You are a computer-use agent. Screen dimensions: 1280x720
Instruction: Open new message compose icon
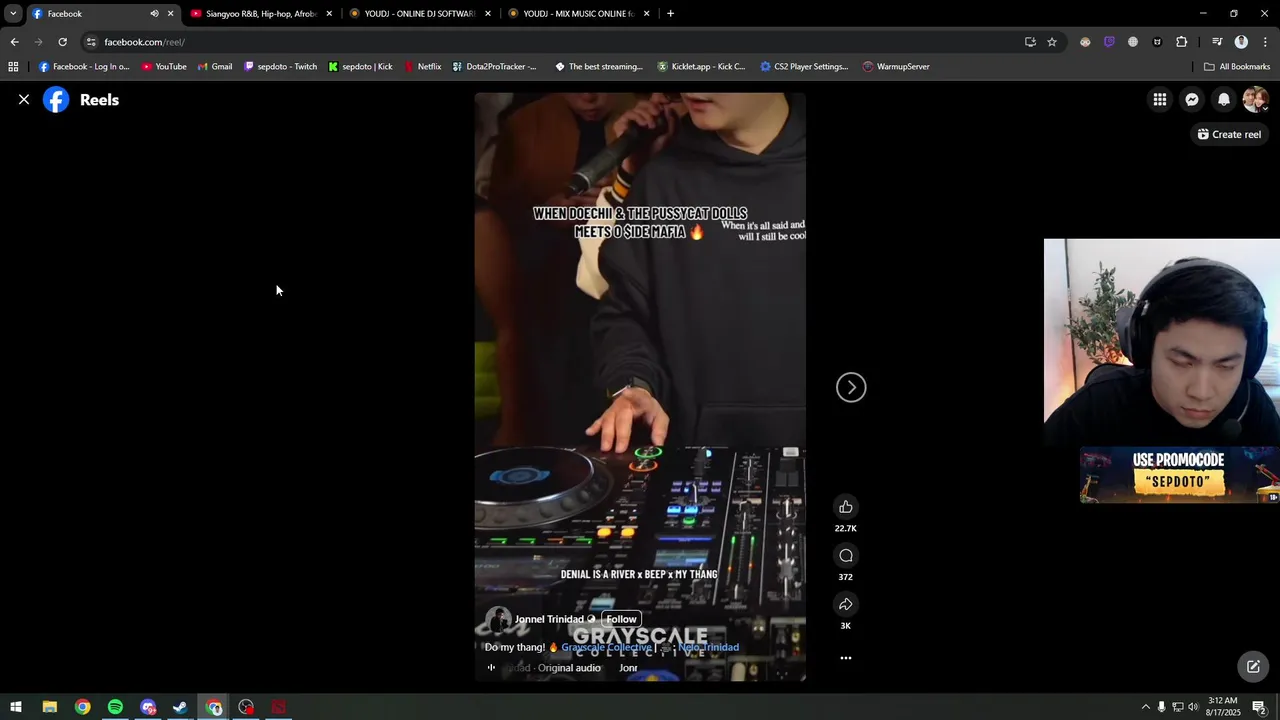(x=1253, y=667)
